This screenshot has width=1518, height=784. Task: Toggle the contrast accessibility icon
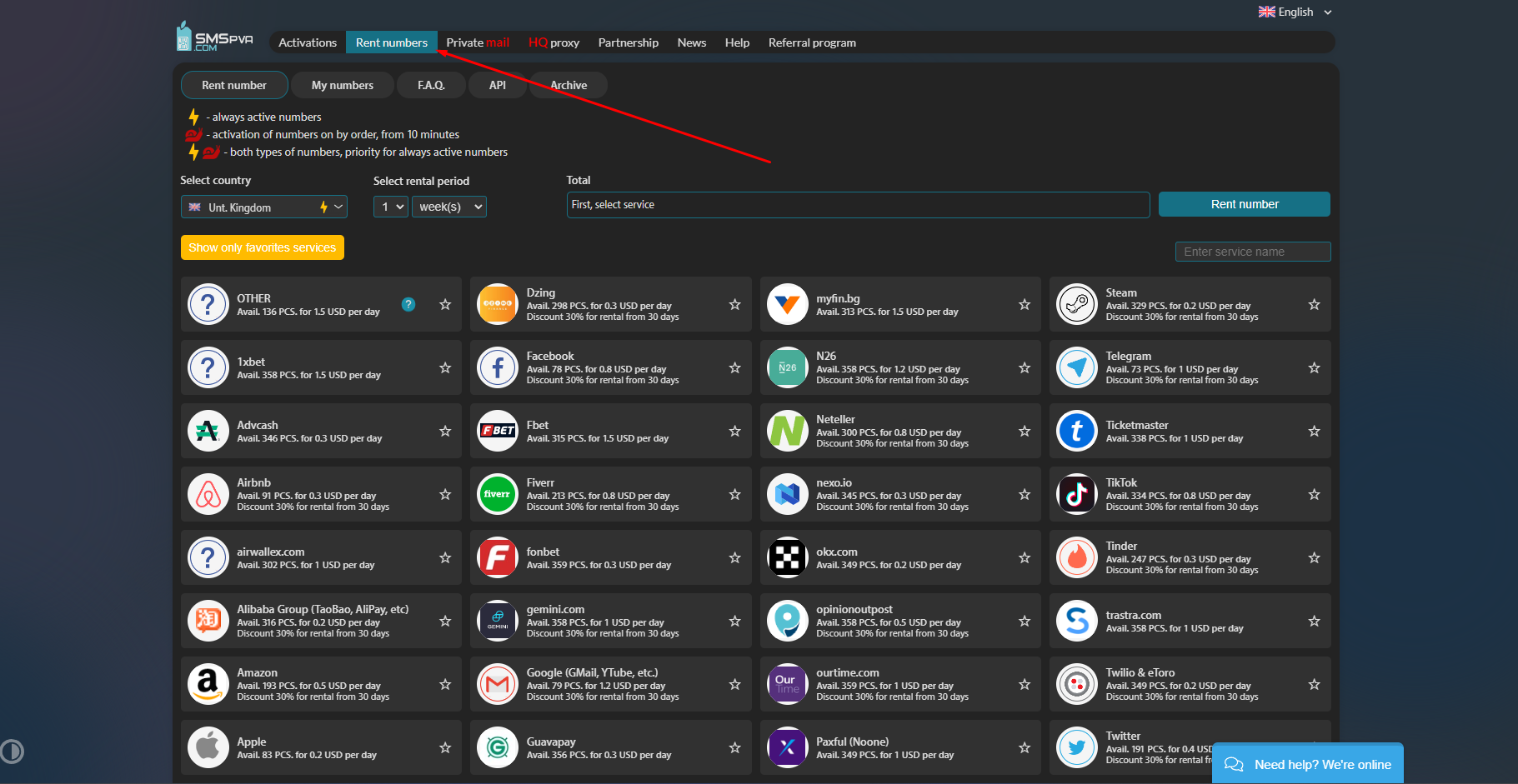12,752
